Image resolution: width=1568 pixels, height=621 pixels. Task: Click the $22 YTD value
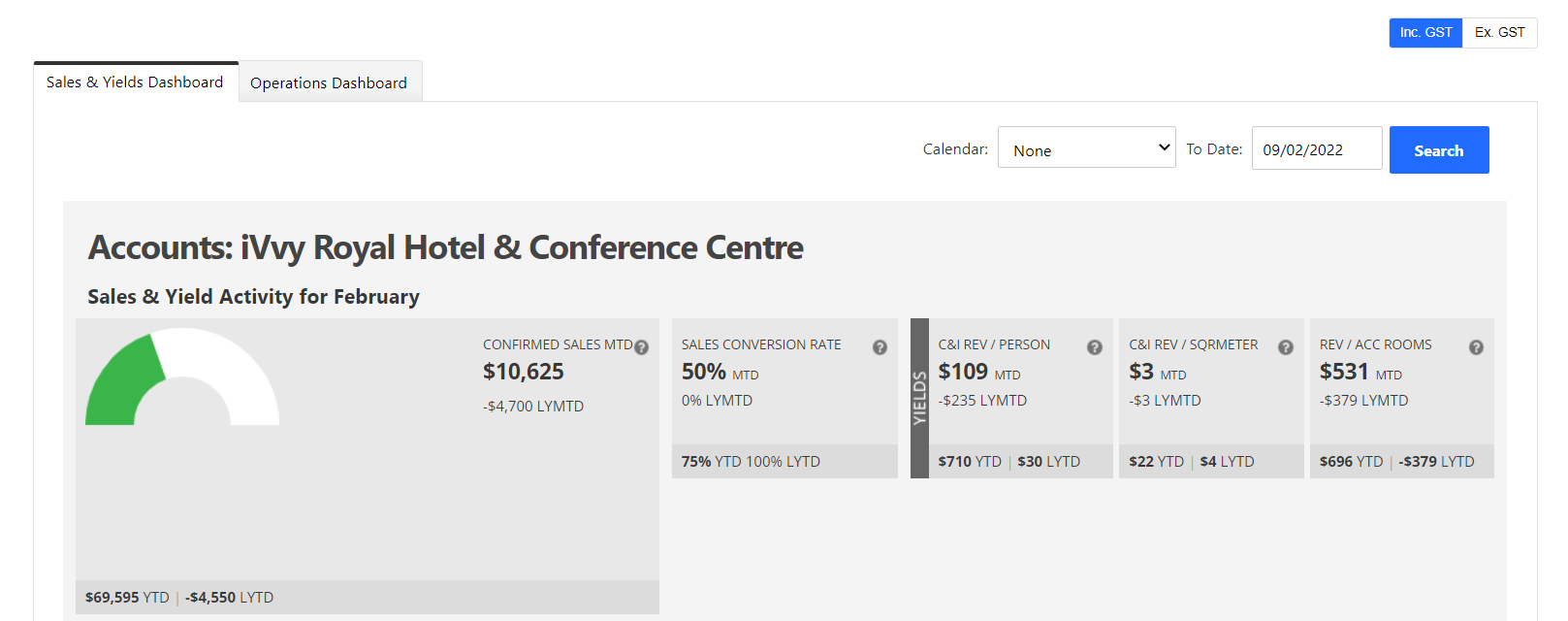tap(1156, 462)
